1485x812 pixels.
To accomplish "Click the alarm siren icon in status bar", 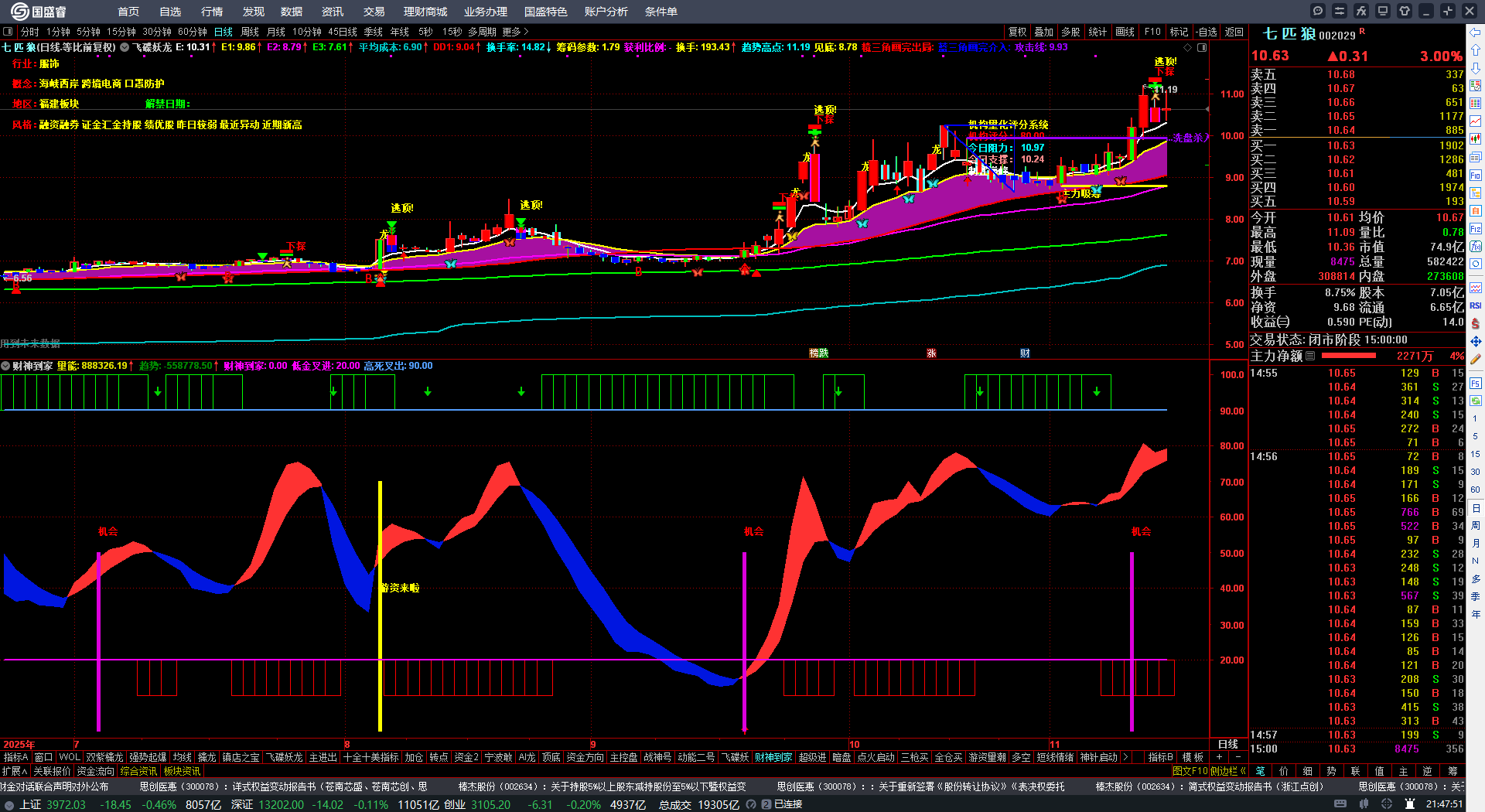I will (x=1408, y=804).
